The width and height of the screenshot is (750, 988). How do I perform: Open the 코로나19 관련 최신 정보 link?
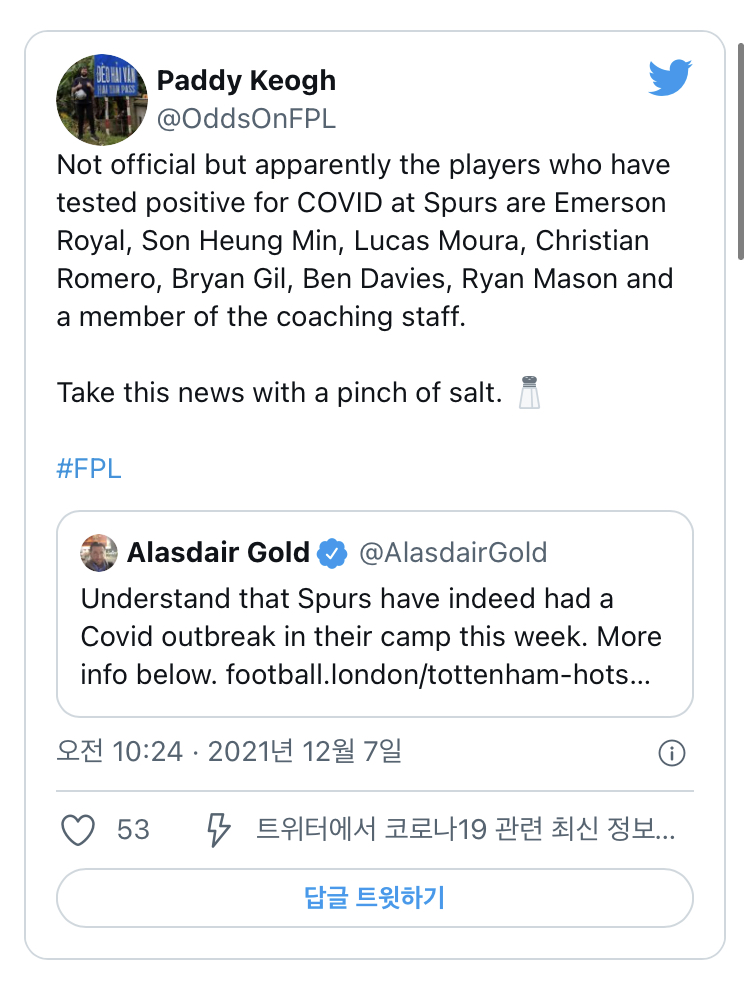coord(466,830)
